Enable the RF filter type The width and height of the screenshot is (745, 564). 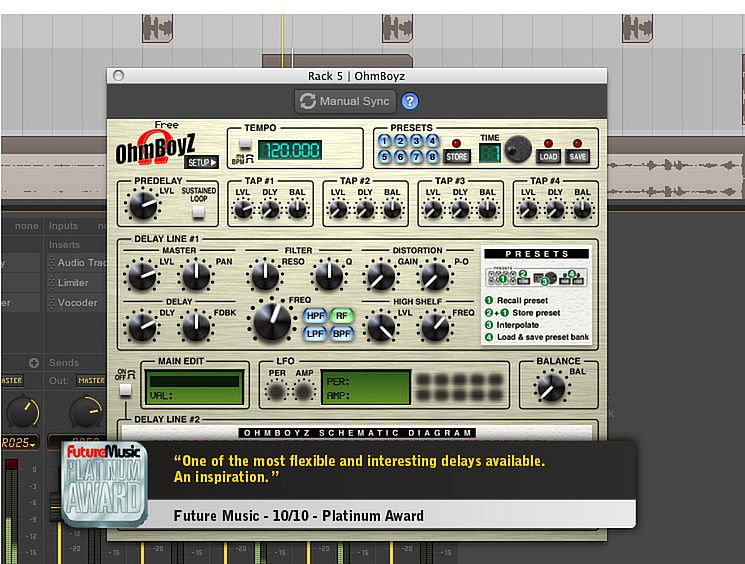[x=343, y=316]
